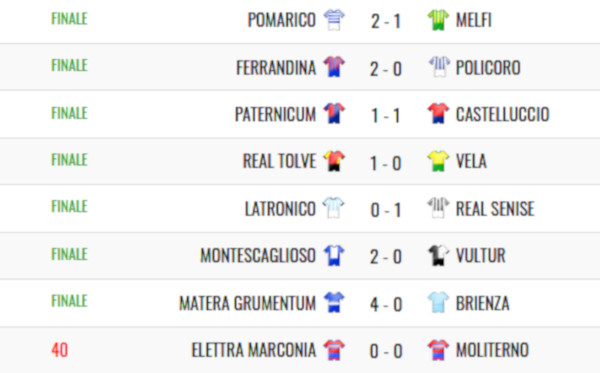Screen dimensions: 600x373
Task: Click the Moliterno jersey icon
Action: point(438,350)
